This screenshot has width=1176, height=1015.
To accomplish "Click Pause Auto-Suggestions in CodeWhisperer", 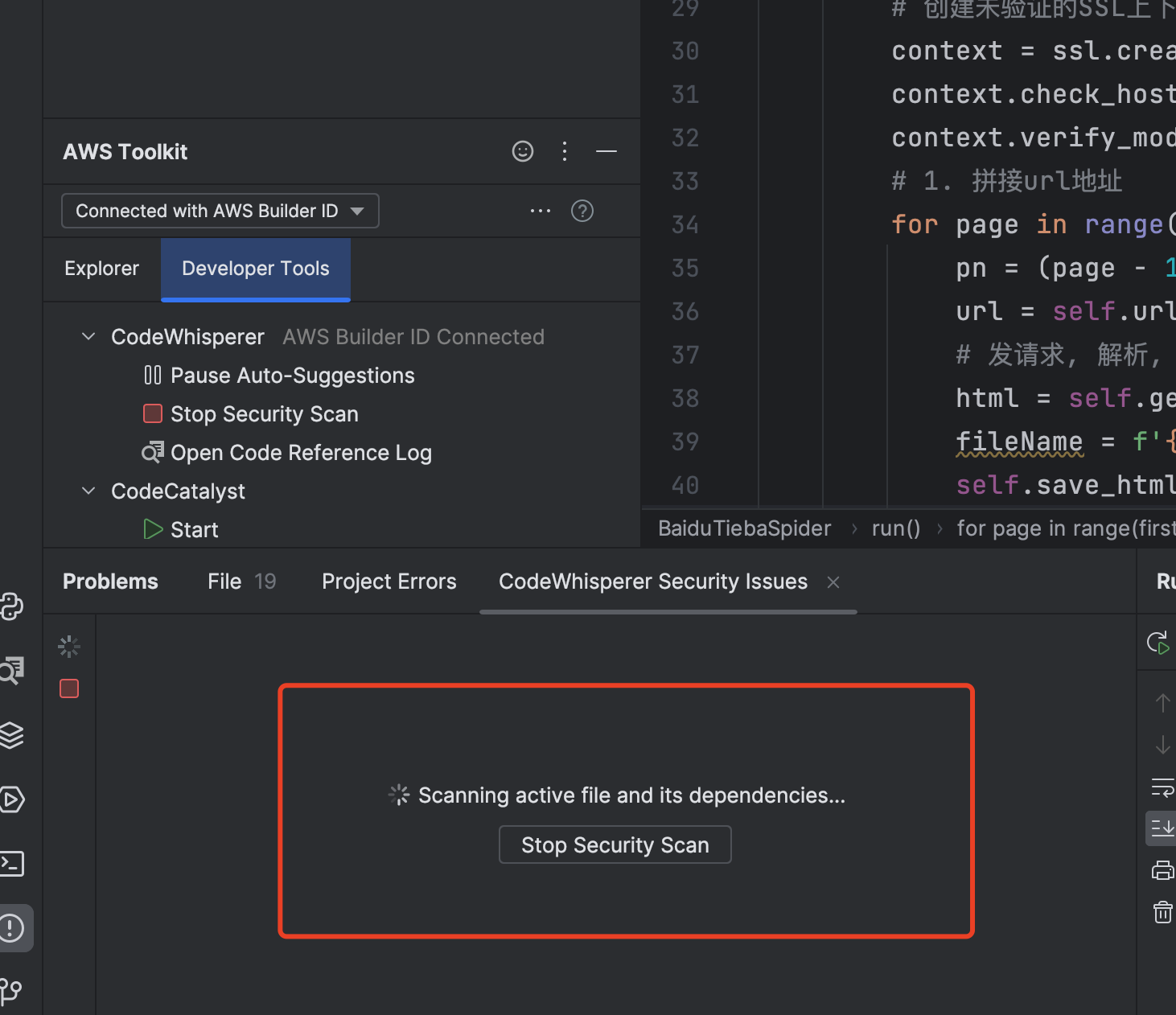I will [293, 376].
